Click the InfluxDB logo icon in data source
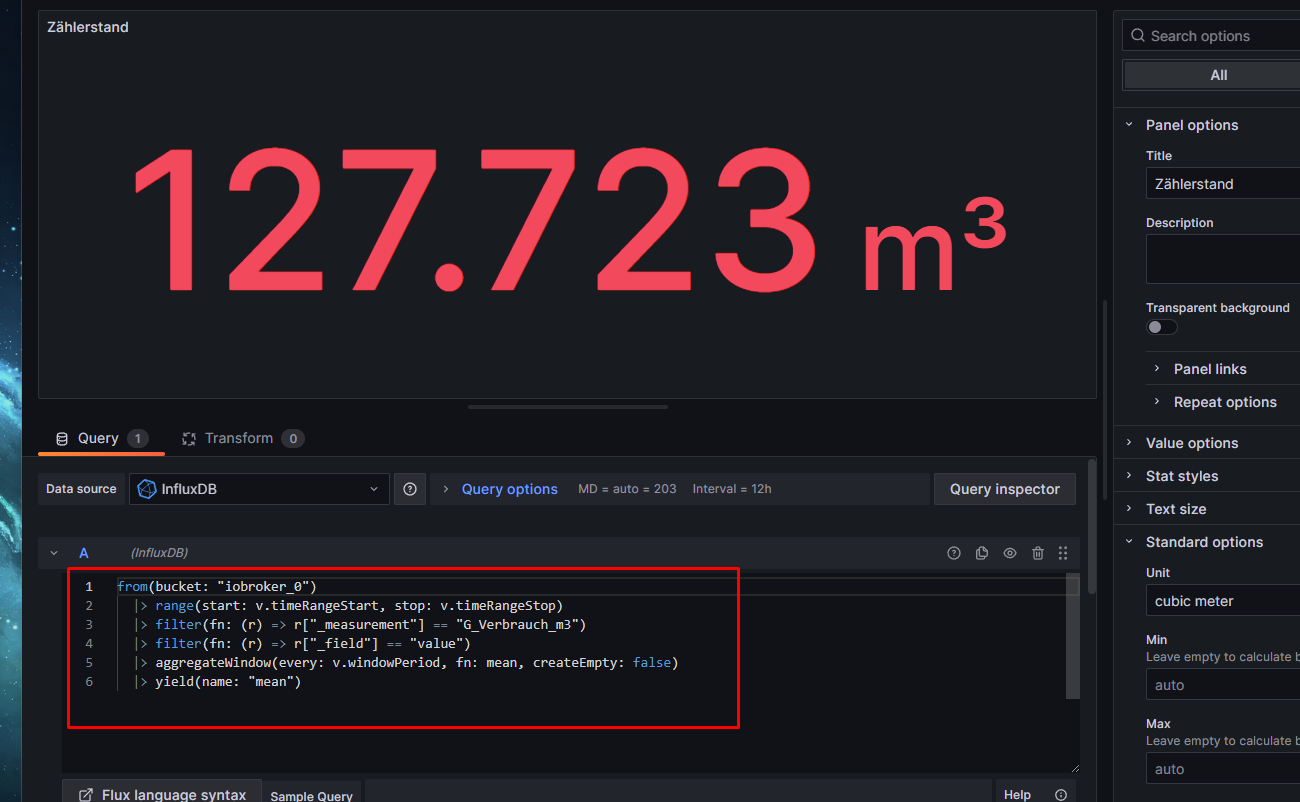This screenshot has height=802, width=1300. tap(146, 489)
